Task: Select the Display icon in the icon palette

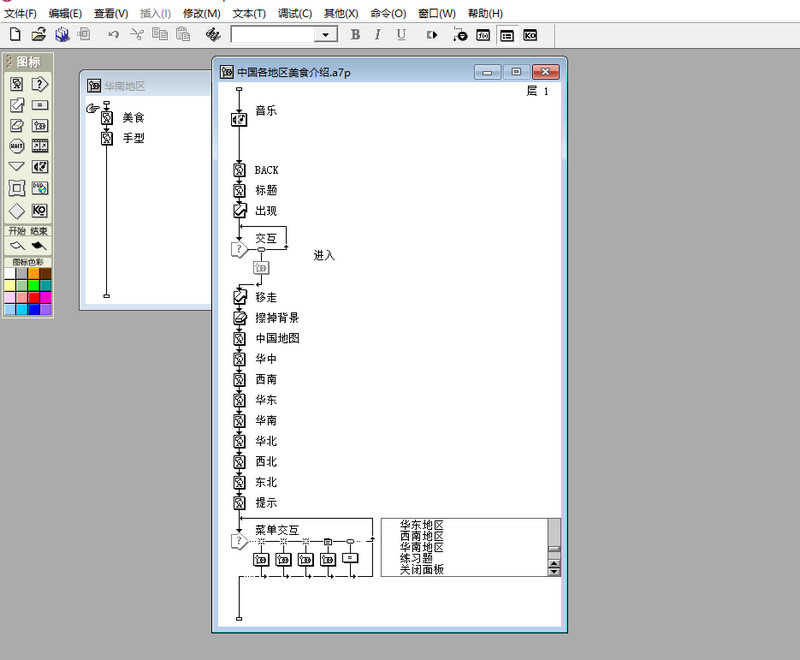Action: [17, 84]
